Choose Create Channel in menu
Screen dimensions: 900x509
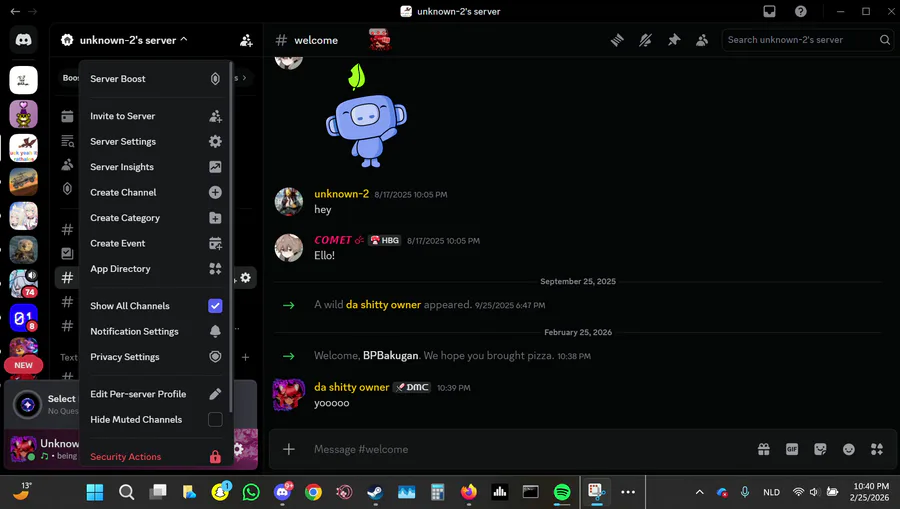click(156, 193)
